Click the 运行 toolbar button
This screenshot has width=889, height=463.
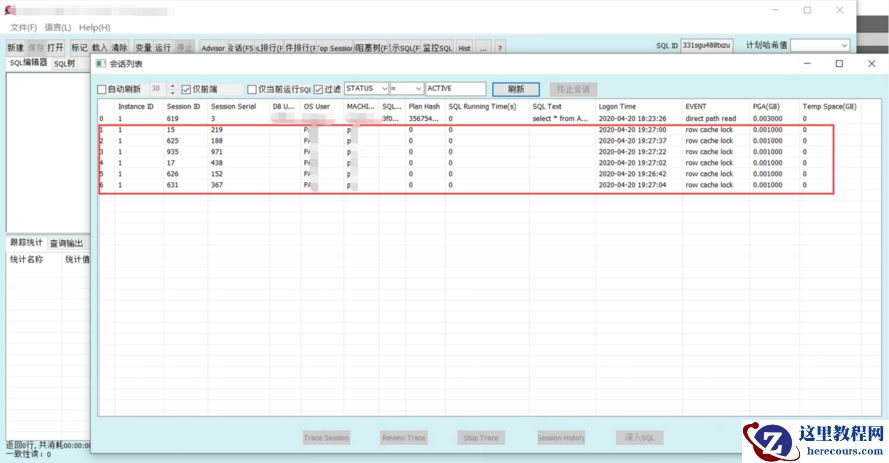pyautogui.click(x=163, y=48)
